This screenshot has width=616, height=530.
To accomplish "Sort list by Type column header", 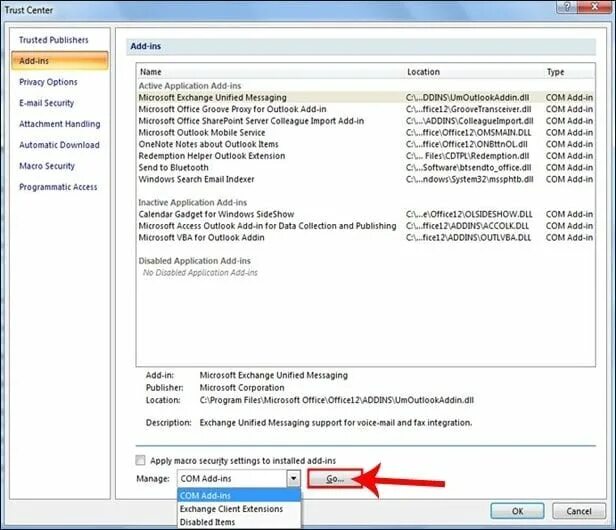I will [569, 72].
